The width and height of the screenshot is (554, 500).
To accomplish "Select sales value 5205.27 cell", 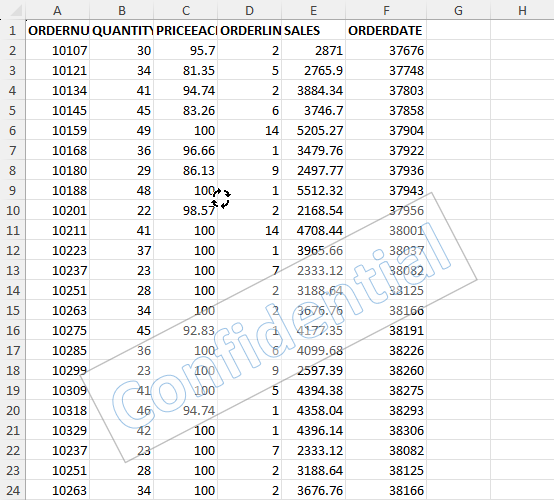I will 313,130.
